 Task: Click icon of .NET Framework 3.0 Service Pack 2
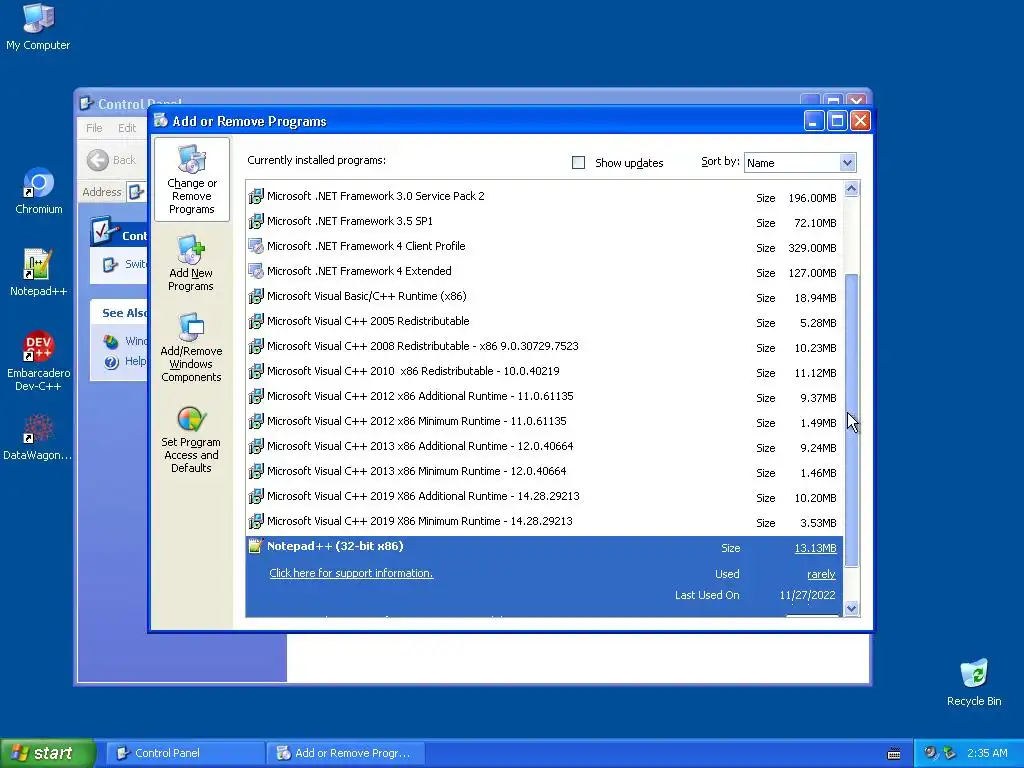click(x=256, y=197)
